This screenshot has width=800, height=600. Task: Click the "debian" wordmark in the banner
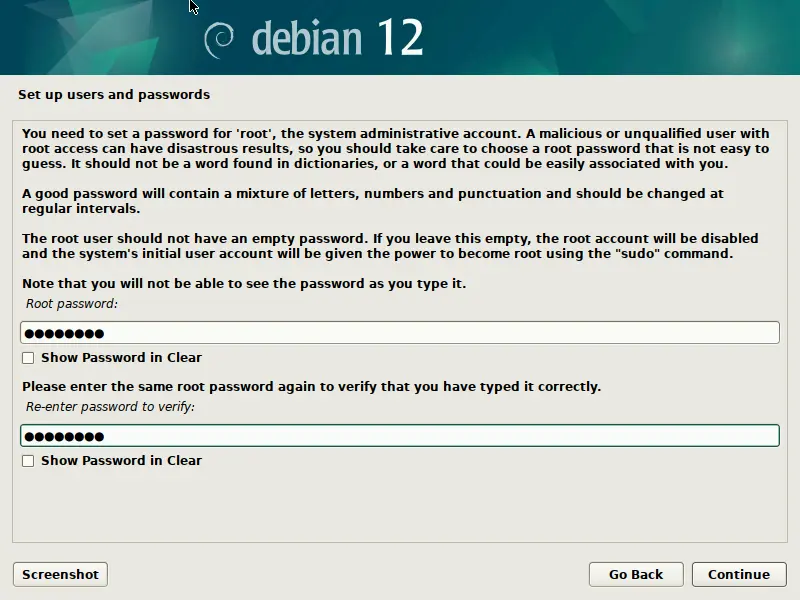coord(306,38)
